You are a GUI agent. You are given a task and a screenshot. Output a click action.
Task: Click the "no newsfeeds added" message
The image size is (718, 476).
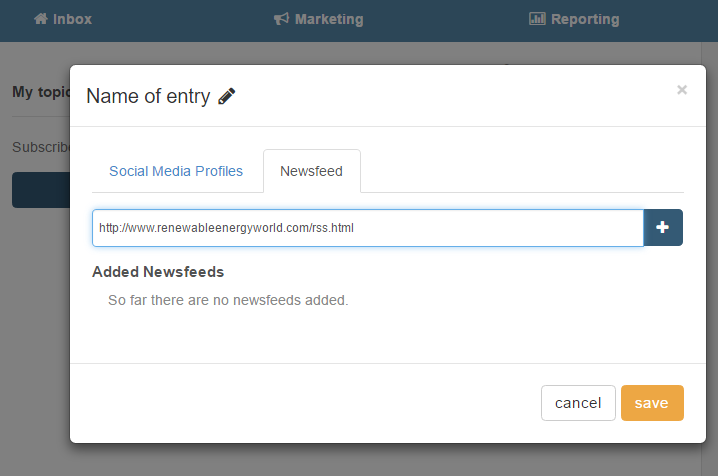click(x=228, y=300)
